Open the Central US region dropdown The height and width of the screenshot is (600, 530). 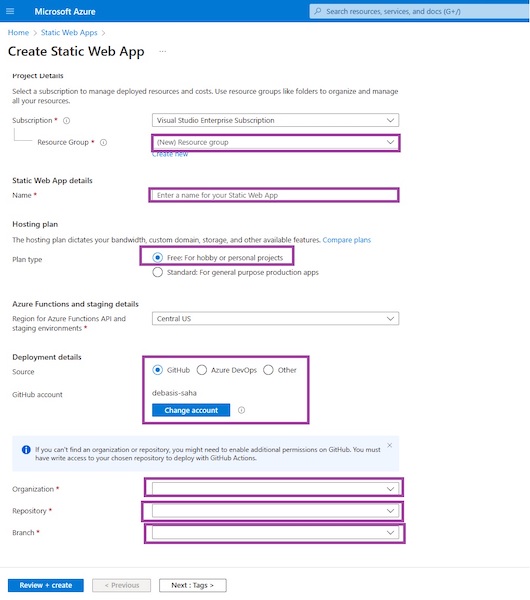click(x=276, y=318)
